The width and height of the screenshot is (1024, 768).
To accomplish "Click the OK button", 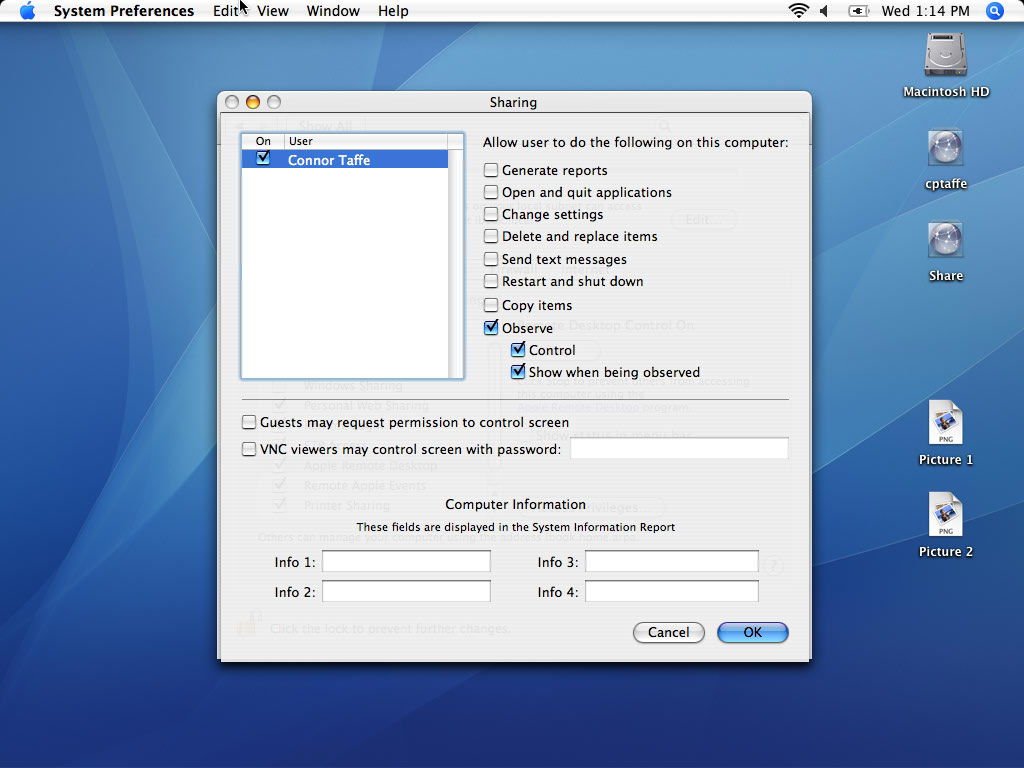I will point(752,632).
